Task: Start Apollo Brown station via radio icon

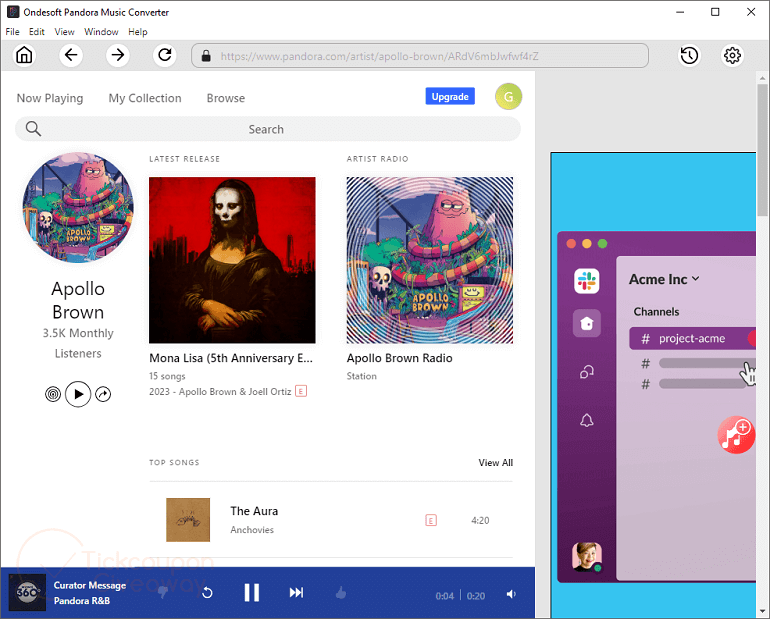Action: click(53, 394)
